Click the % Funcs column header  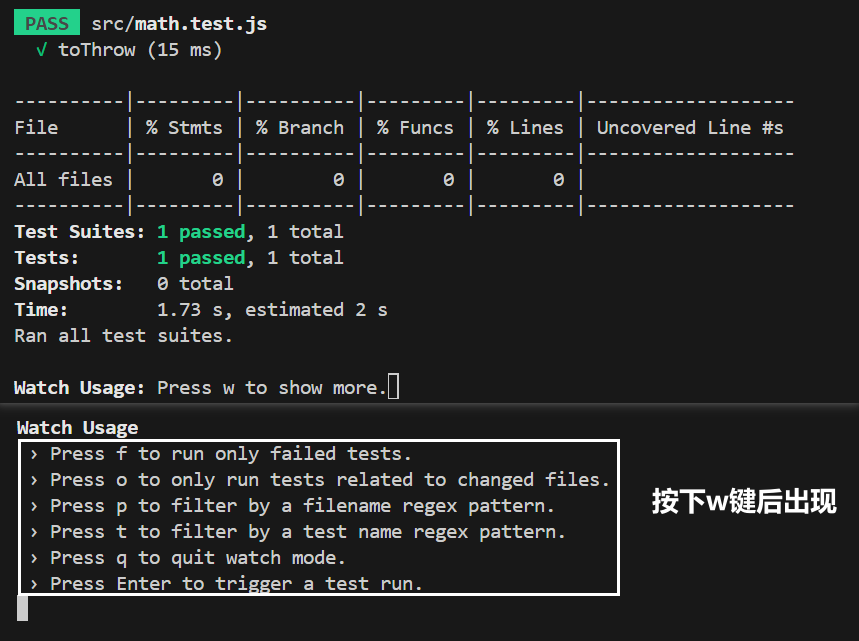click(x=415, y=128)
